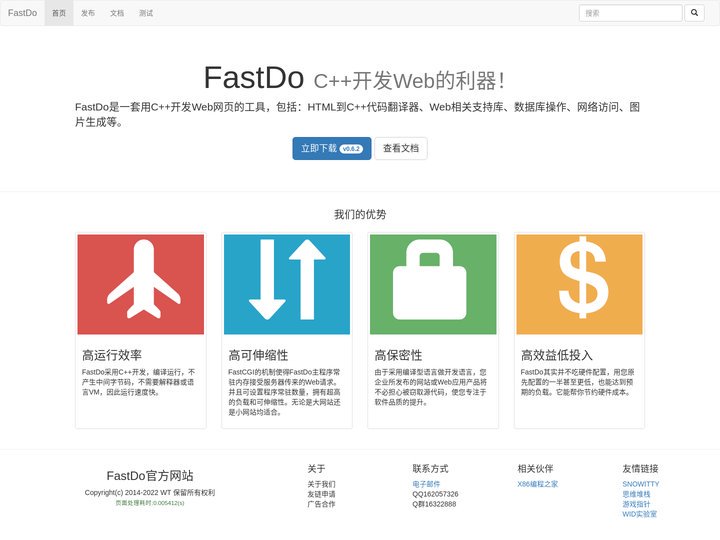This screenshot has width=720, height=540.
Task: Click the 查看文档 button
Action: click(x=401, y=148)
